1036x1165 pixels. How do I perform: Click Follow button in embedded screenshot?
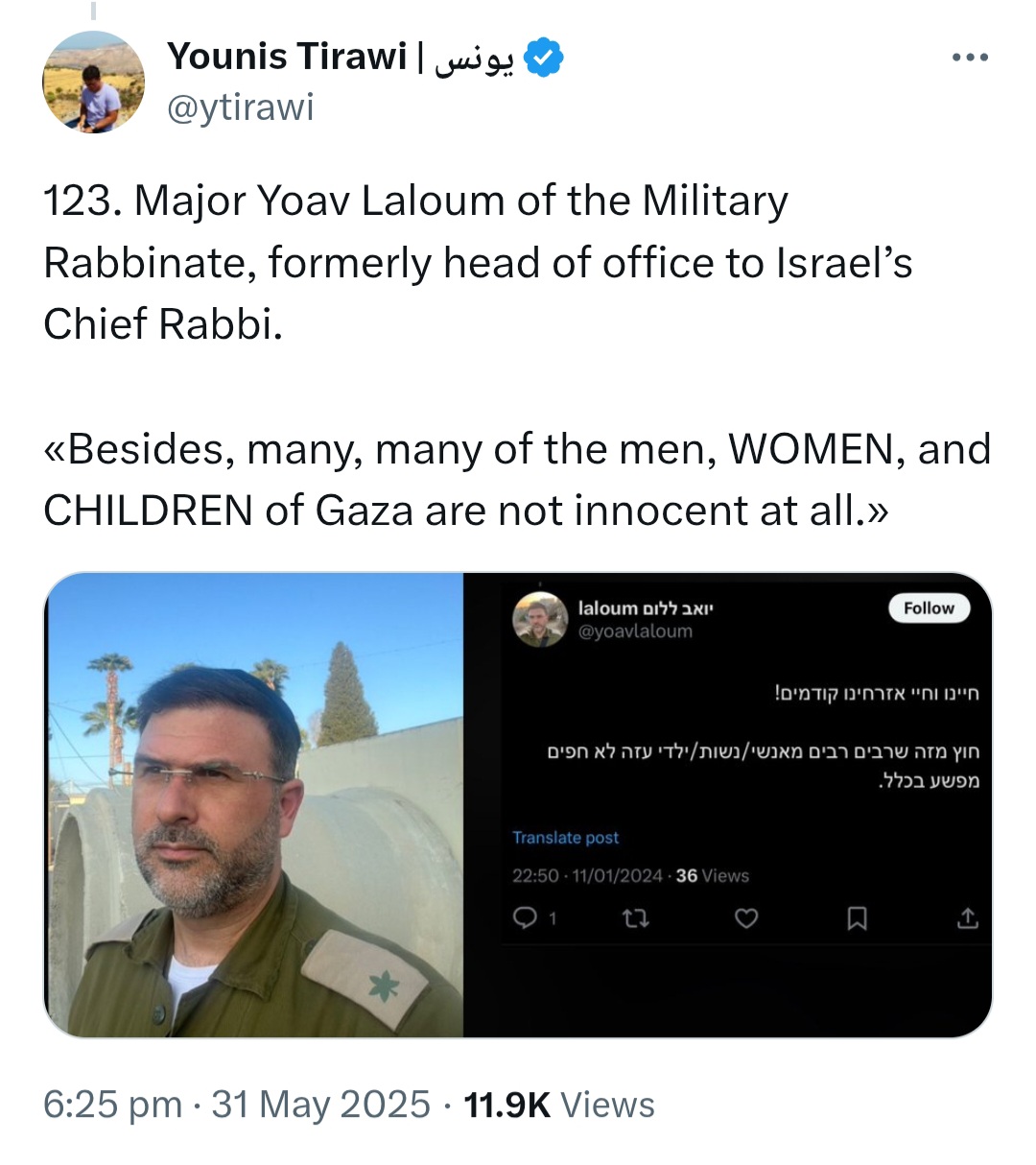pos(929,607)
